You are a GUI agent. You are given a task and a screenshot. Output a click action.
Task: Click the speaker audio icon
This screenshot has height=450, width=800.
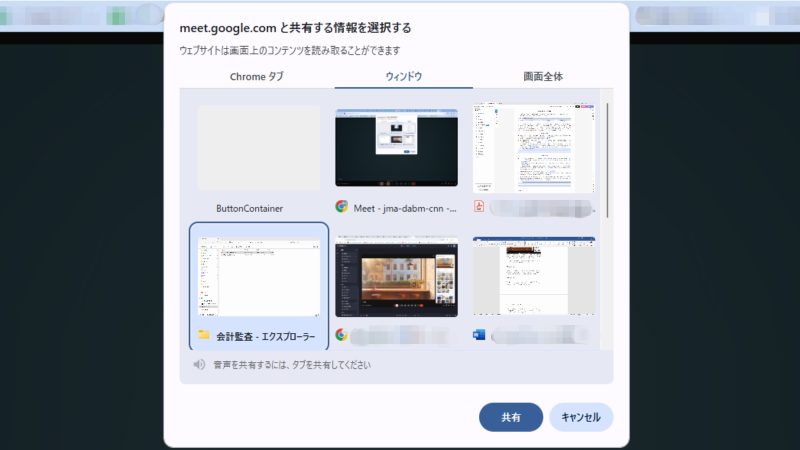[x=199, y=365]
